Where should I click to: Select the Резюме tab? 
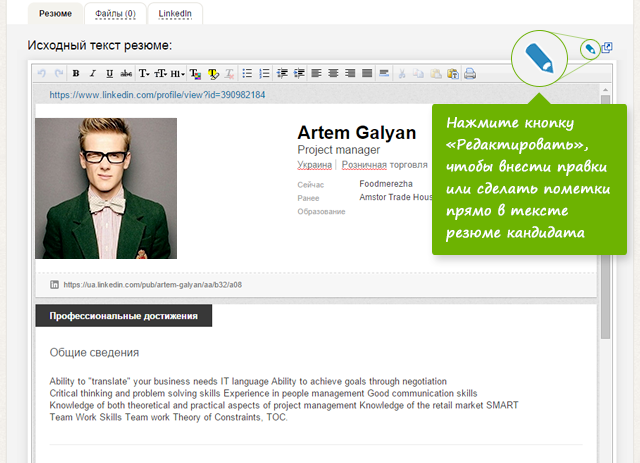point(53,13)
